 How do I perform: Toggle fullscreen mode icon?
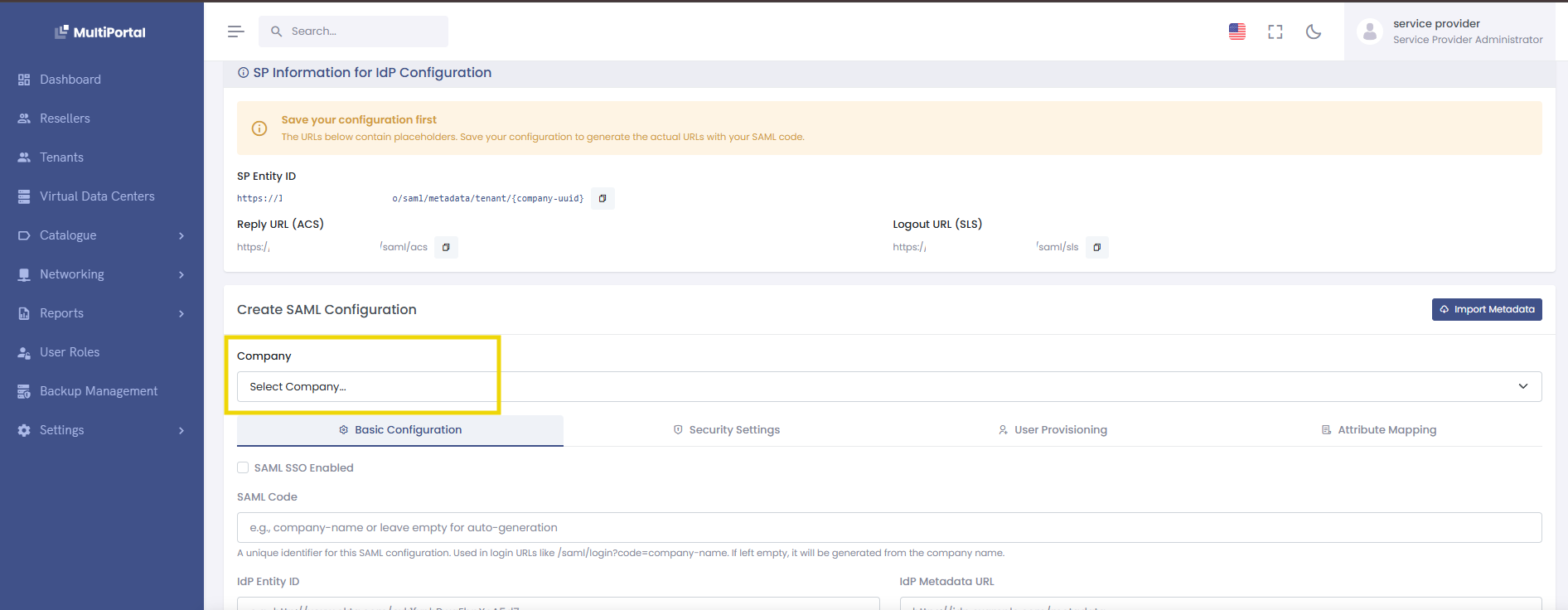pyautogui.click(x=1275, y=31)
